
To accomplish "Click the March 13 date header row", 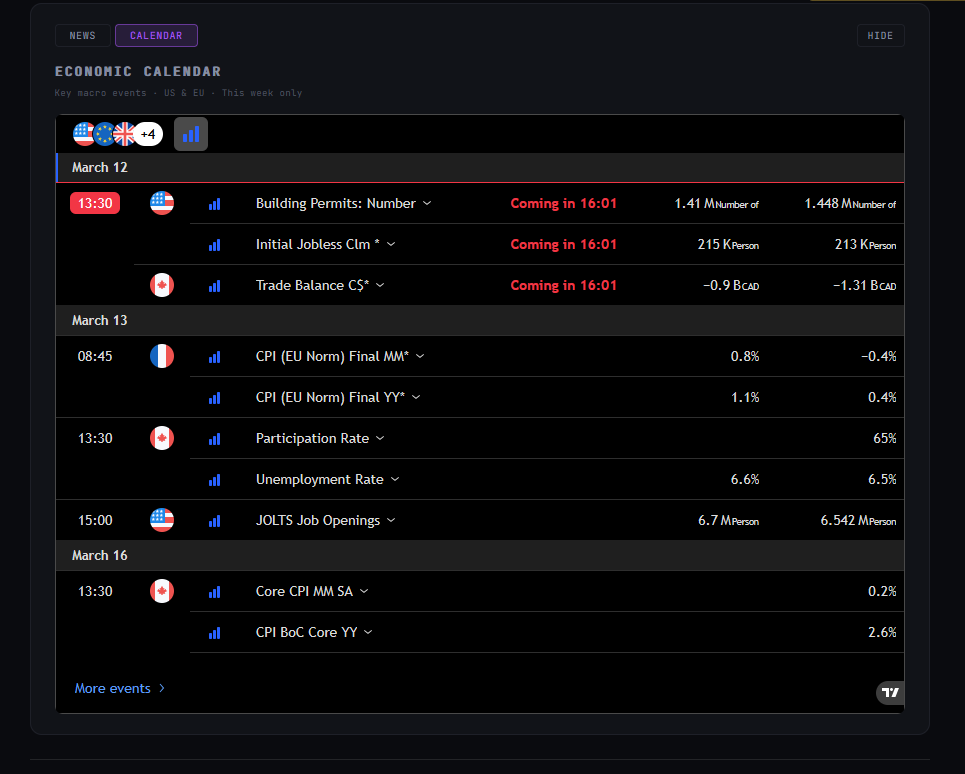I will pyautogui.click(x=479, y=321).
